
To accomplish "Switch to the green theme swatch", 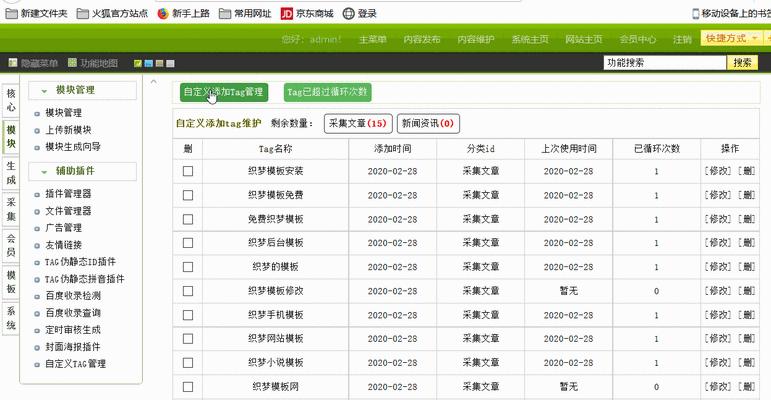I will (x=138, y=63).
